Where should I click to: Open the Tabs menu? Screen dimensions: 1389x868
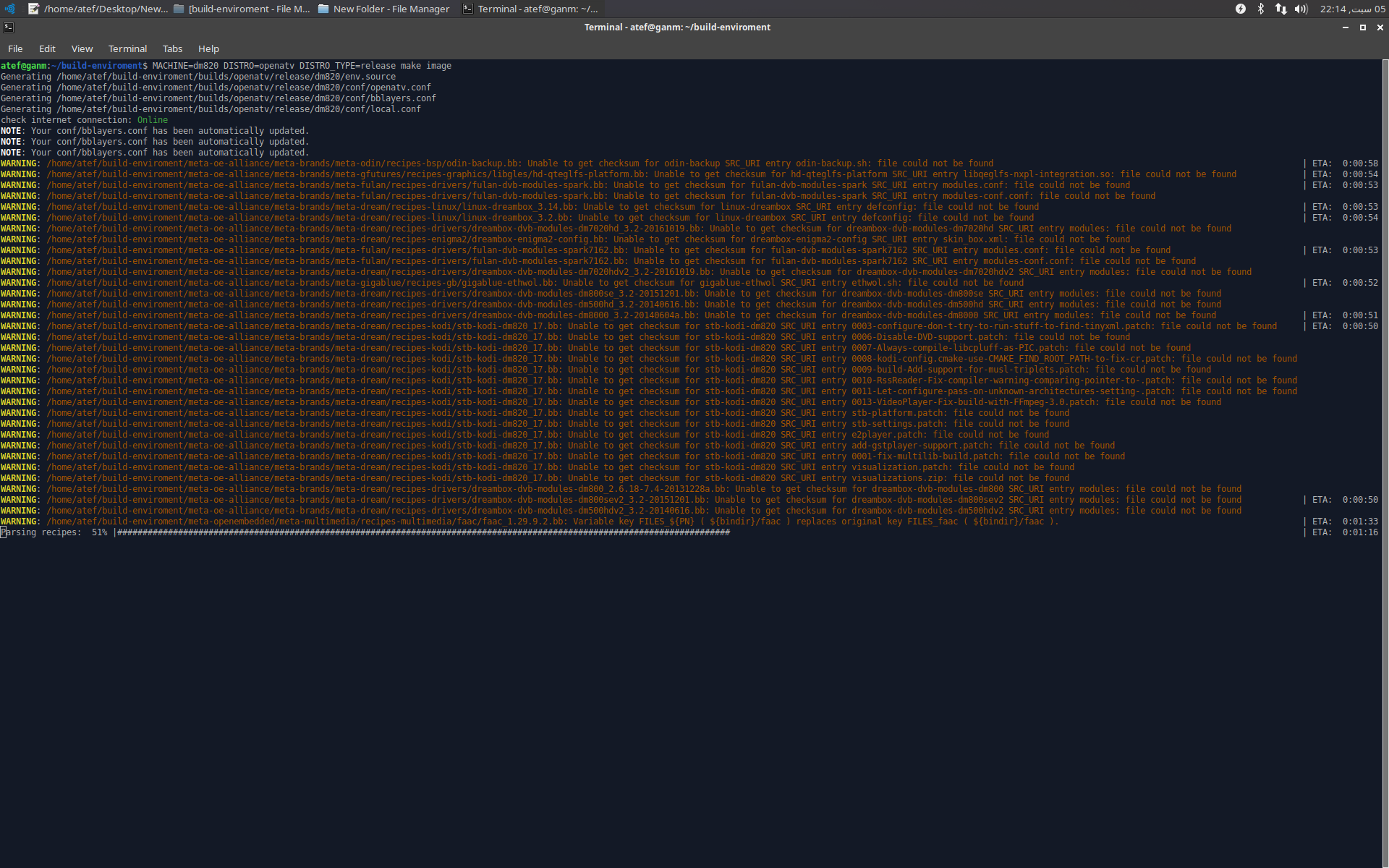tap(172, 48)
